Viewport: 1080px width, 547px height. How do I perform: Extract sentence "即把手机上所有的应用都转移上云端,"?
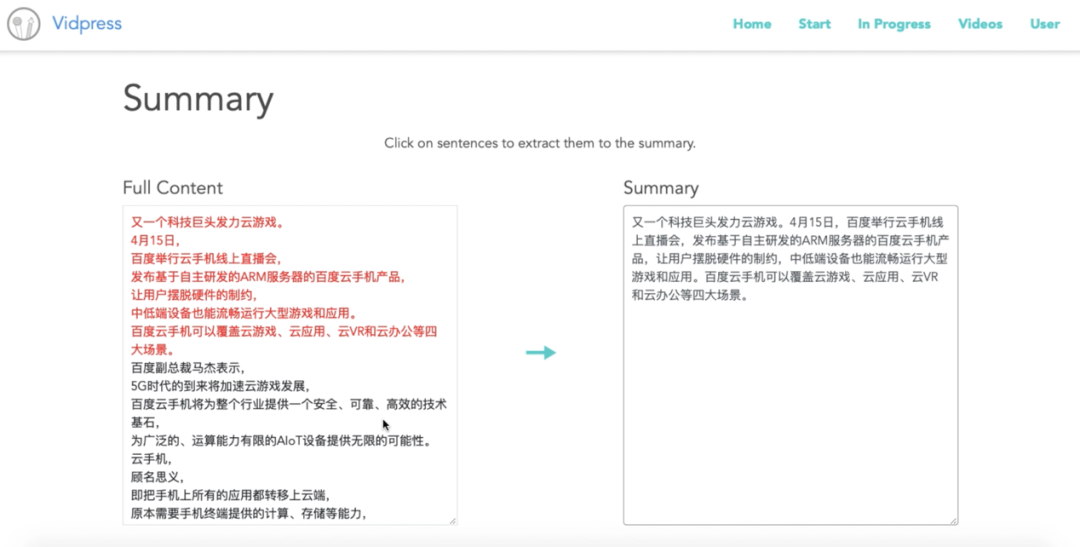click(231, 495)
